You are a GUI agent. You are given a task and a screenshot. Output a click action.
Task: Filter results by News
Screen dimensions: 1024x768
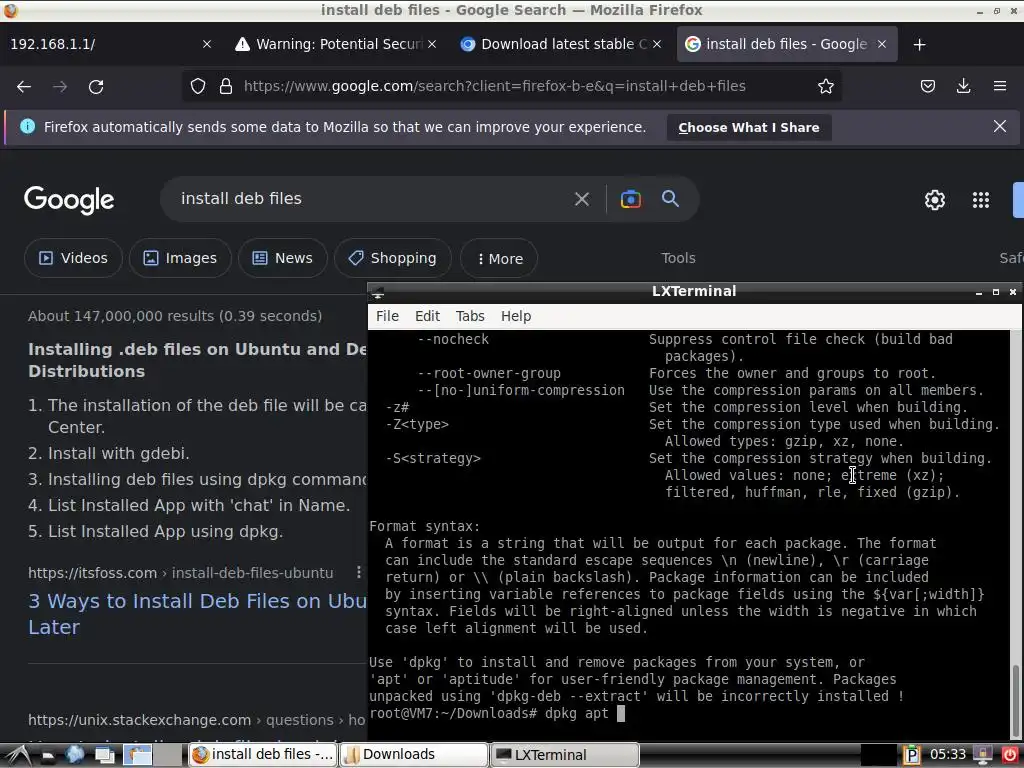283,258
